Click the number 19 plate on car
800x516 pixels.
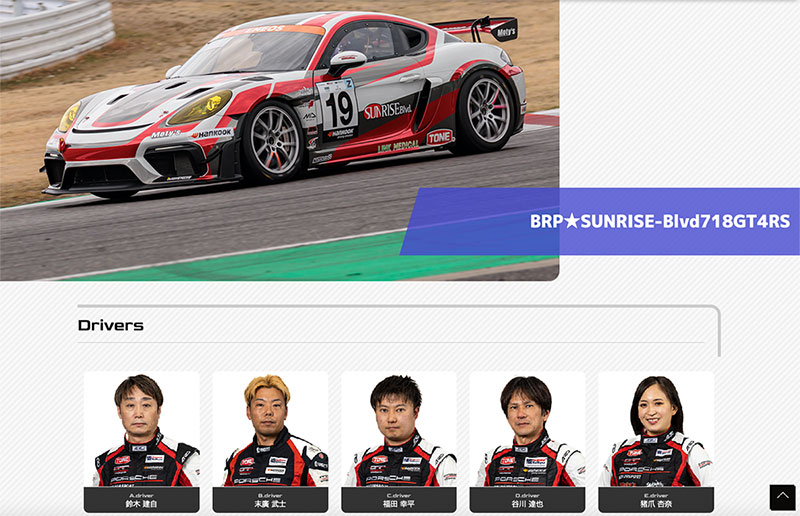(x=338, y=109)
